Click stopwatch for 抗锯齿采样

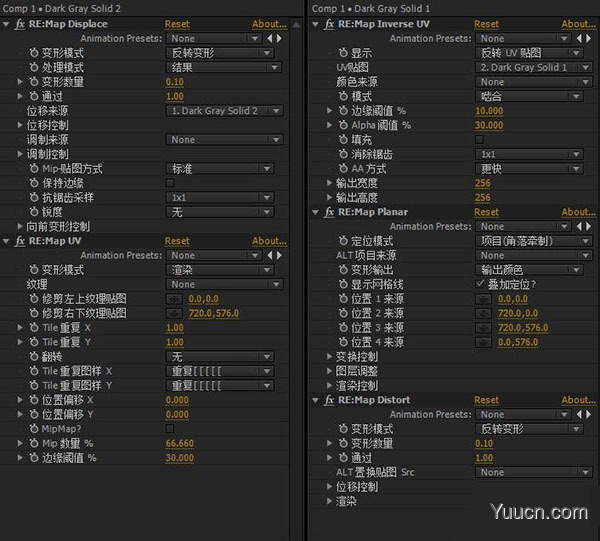click(x=34, y=197)
